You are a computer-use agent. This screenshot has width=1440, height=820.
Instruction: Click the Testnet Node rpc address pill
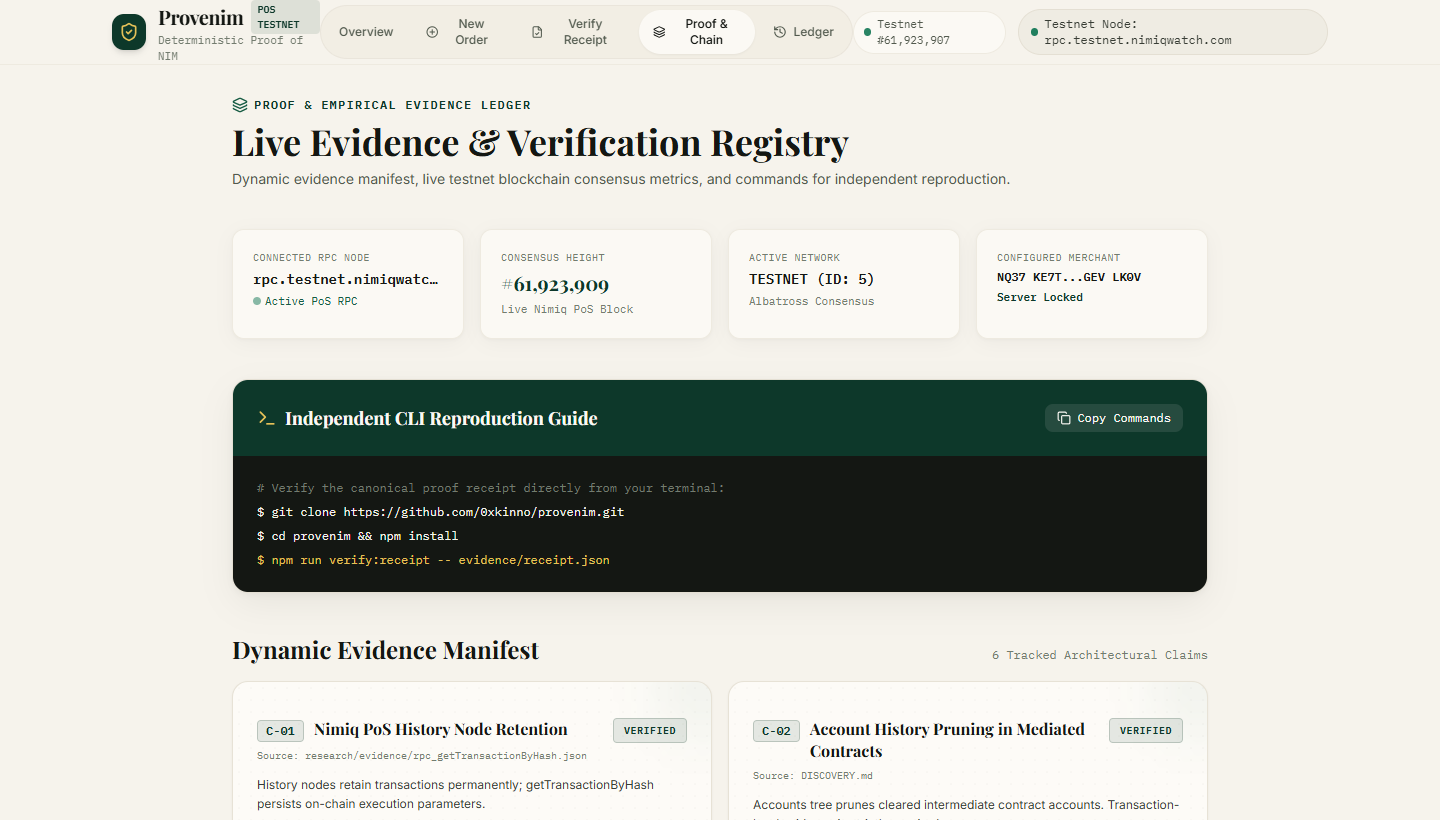point(1173,32)
